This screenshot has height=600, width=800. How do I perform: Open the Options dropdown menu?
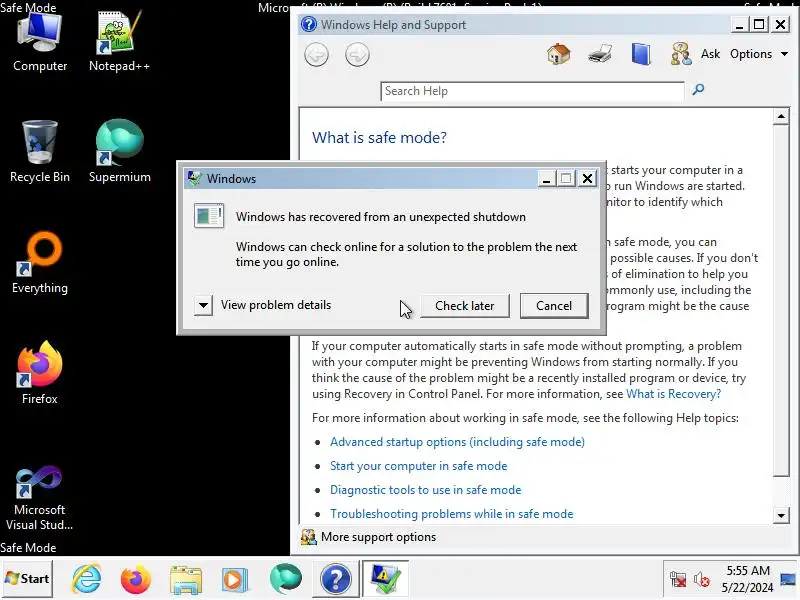pos(759,54)
